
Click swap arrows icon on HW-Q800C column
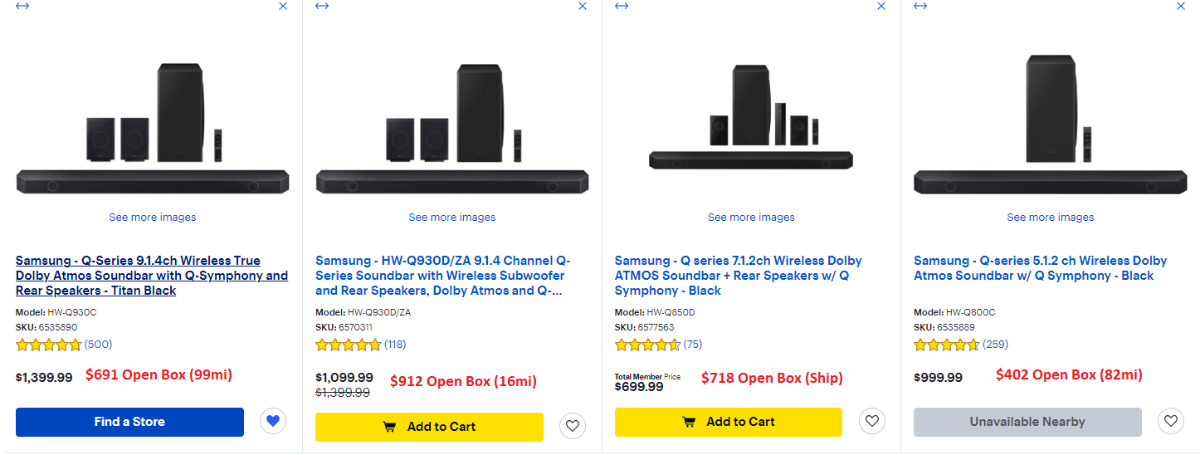921,6
